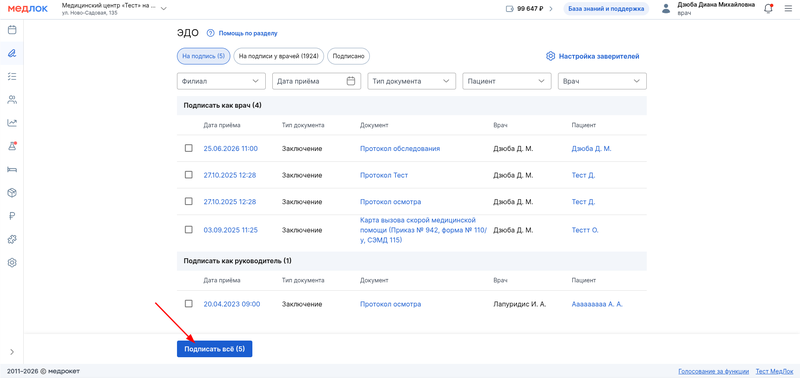This screenshot has width=800, height=378.
Task: Tick checkbox for 25.06.2026 11:00 row
Action: (x=189, y=148)
